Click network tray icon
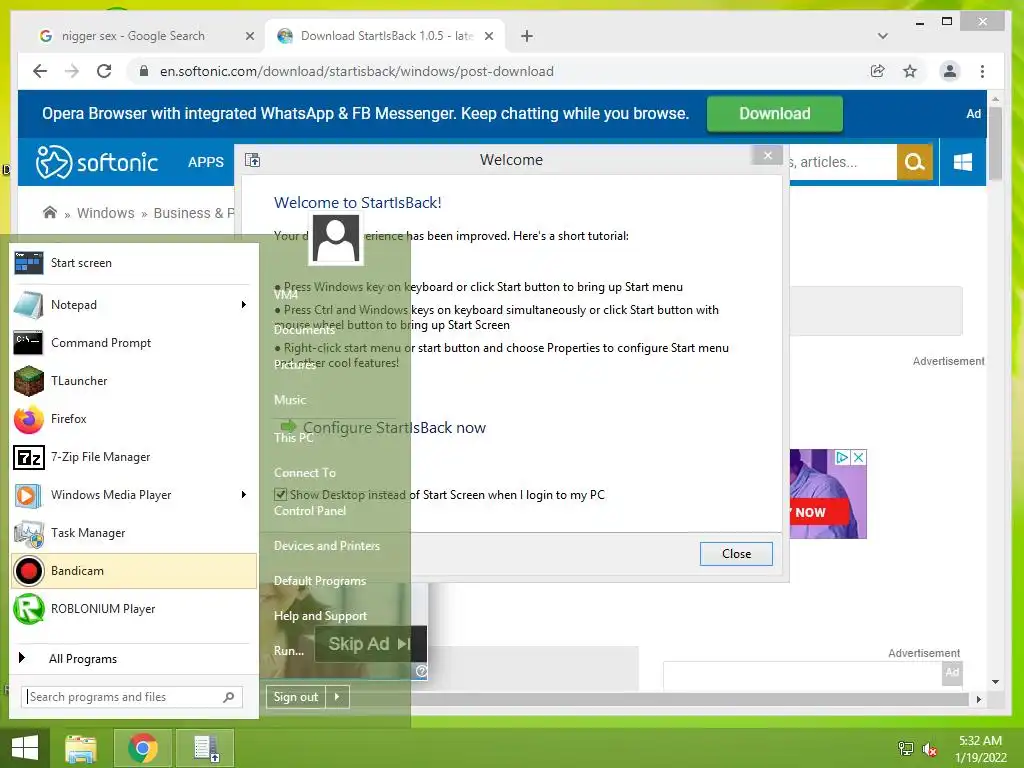The width and height of the screenshot is (1024, 768). 906,748
